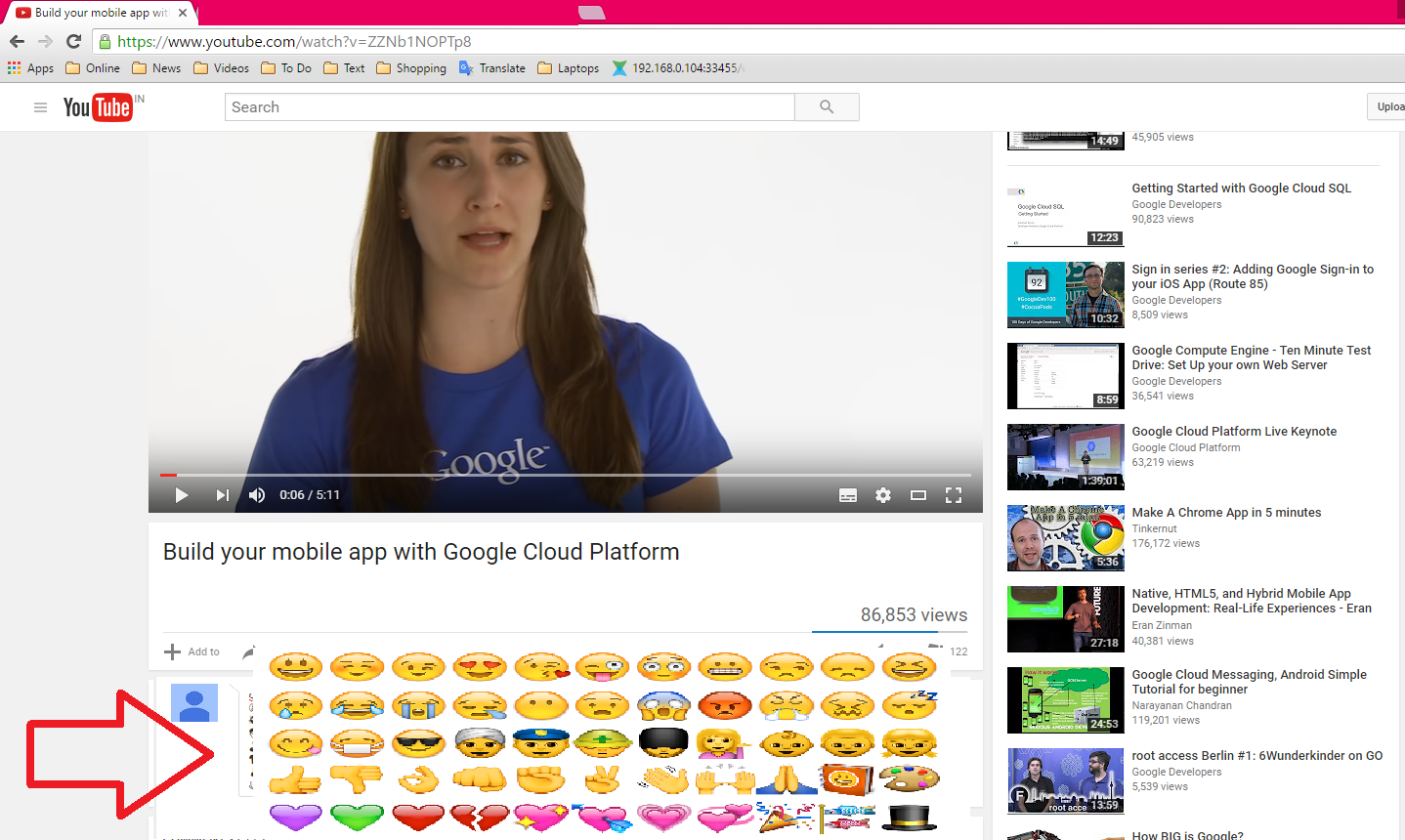Open the player settings gear

(883, 495)
